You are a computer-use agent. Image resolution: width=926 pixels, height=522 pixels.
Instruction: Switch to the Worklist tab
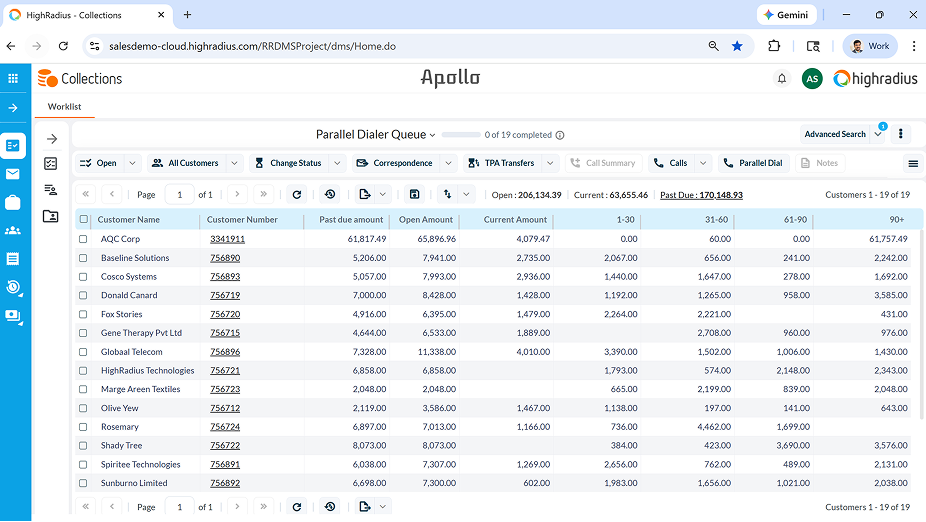click(x=64, y=107)
